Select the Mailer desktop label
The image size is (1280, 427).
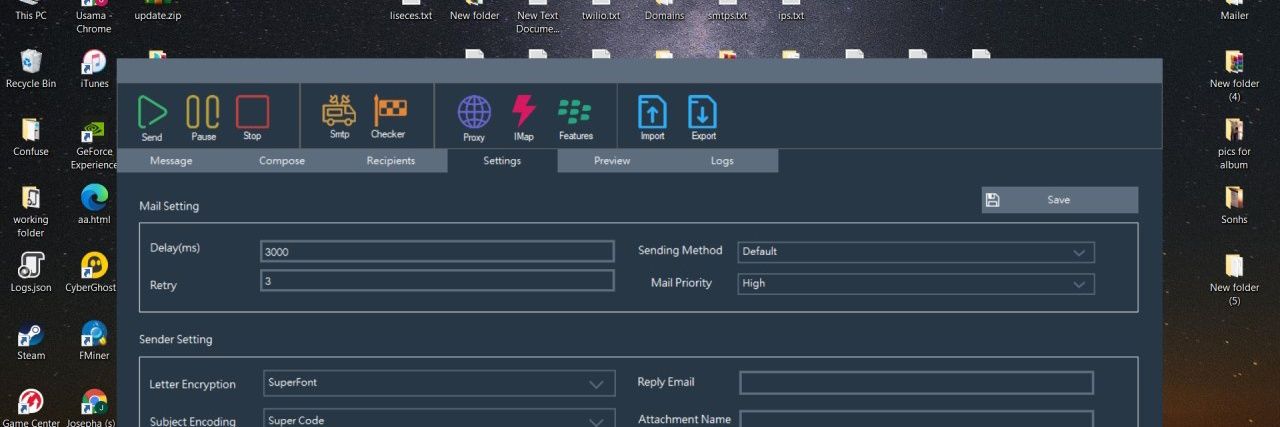pos(1234,16)
